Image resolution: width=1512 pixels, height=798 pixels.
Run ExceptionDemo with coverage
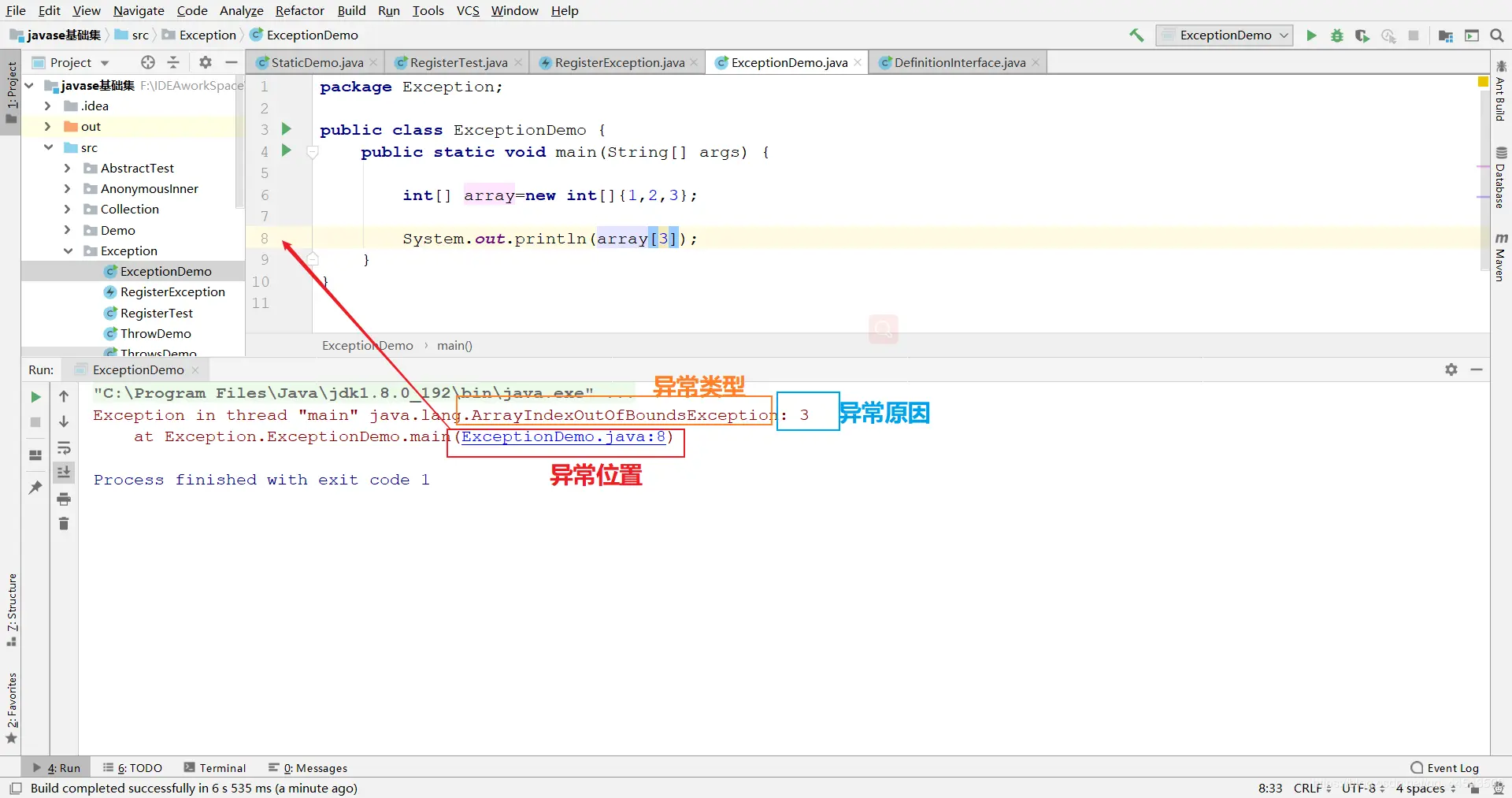point(1362,35)
